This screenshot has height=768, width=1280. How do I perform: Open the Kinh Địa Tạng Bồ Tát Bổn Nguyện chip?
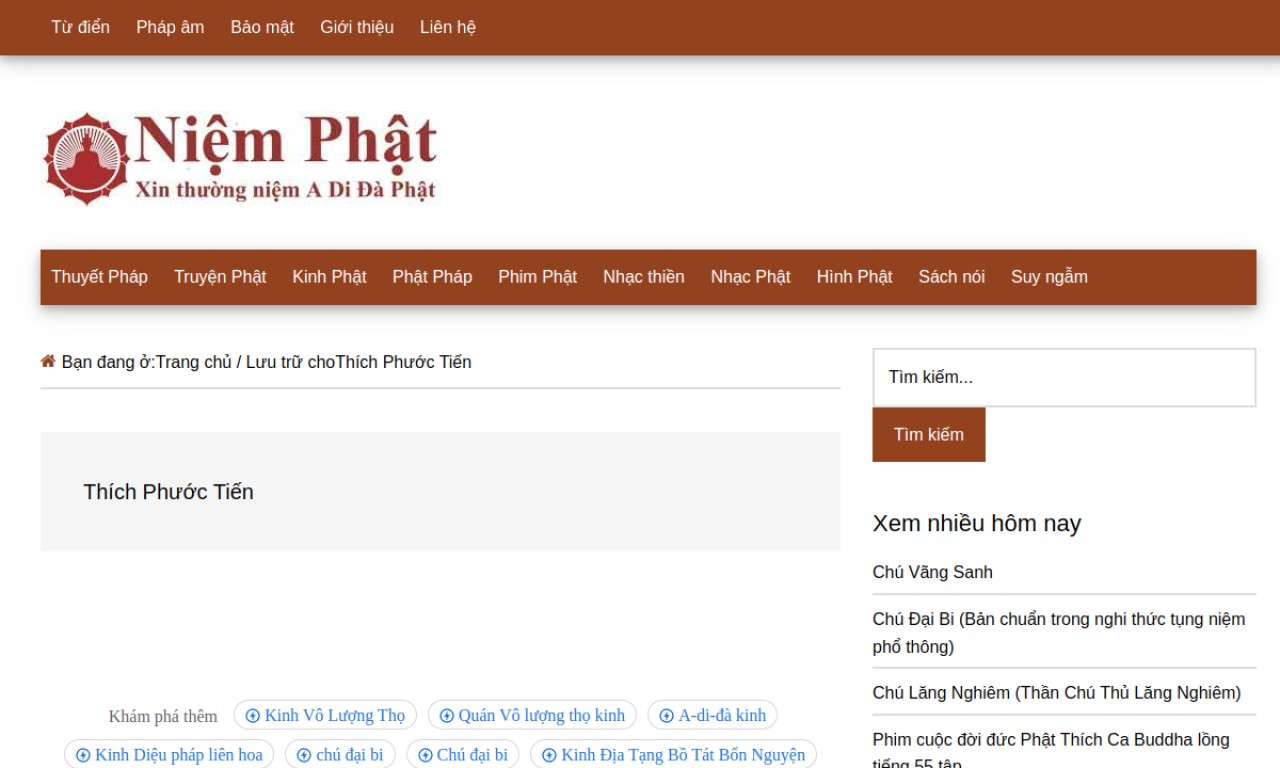pos(673,755)
